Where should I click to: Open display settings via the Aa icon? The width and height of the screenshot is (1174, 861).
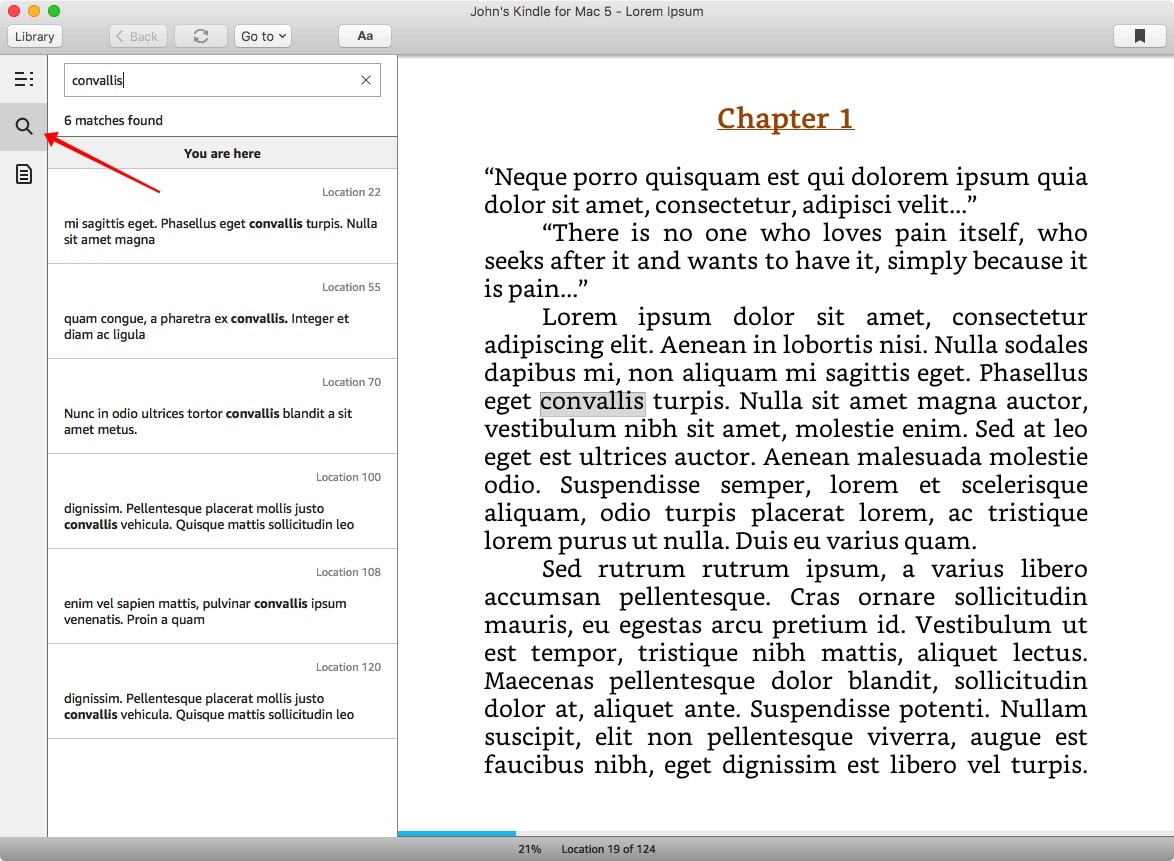click(x=364, y=35)
